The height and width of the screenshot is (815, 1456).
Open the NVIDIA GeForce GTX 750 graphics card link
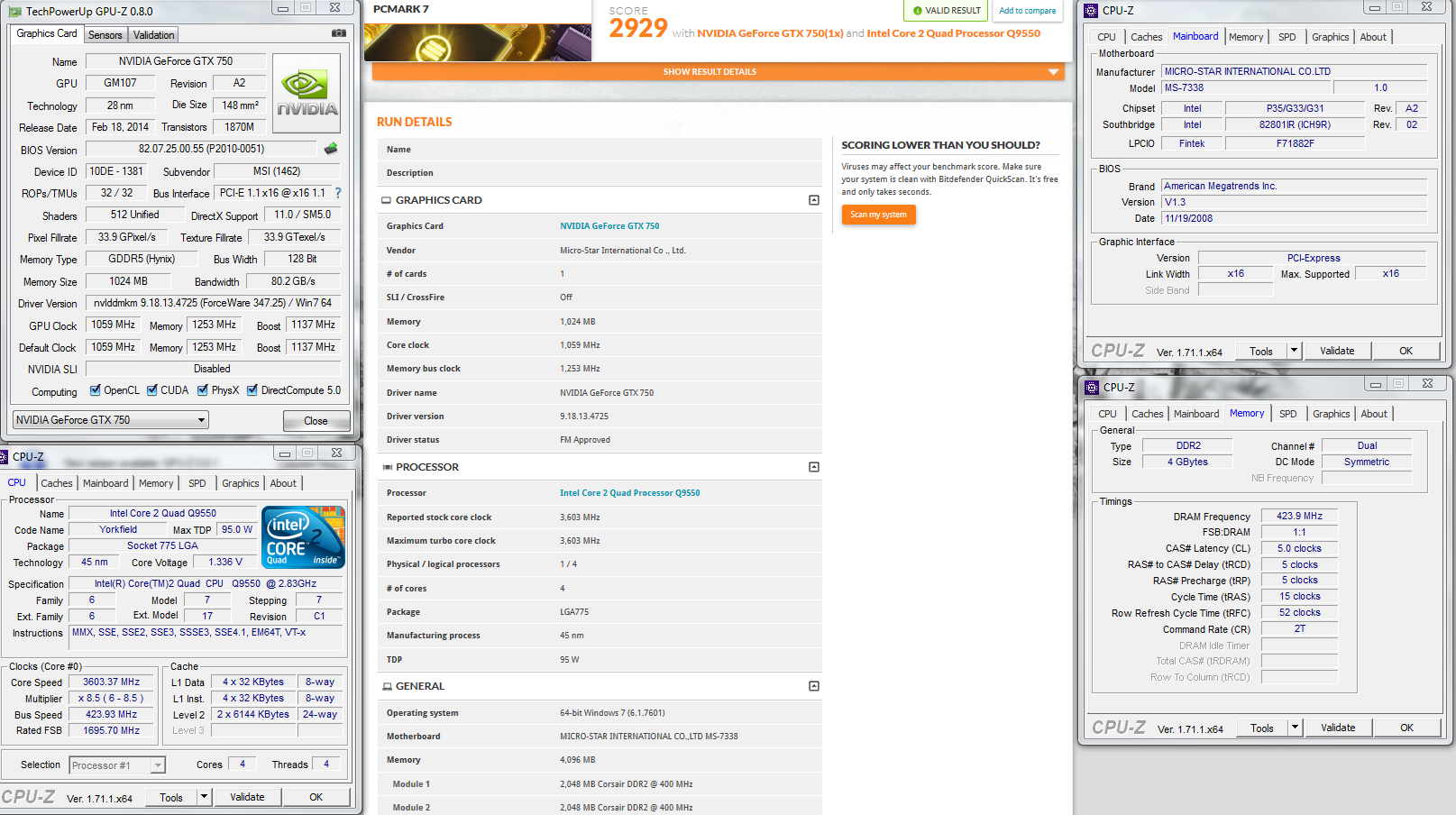coord(609,226)
